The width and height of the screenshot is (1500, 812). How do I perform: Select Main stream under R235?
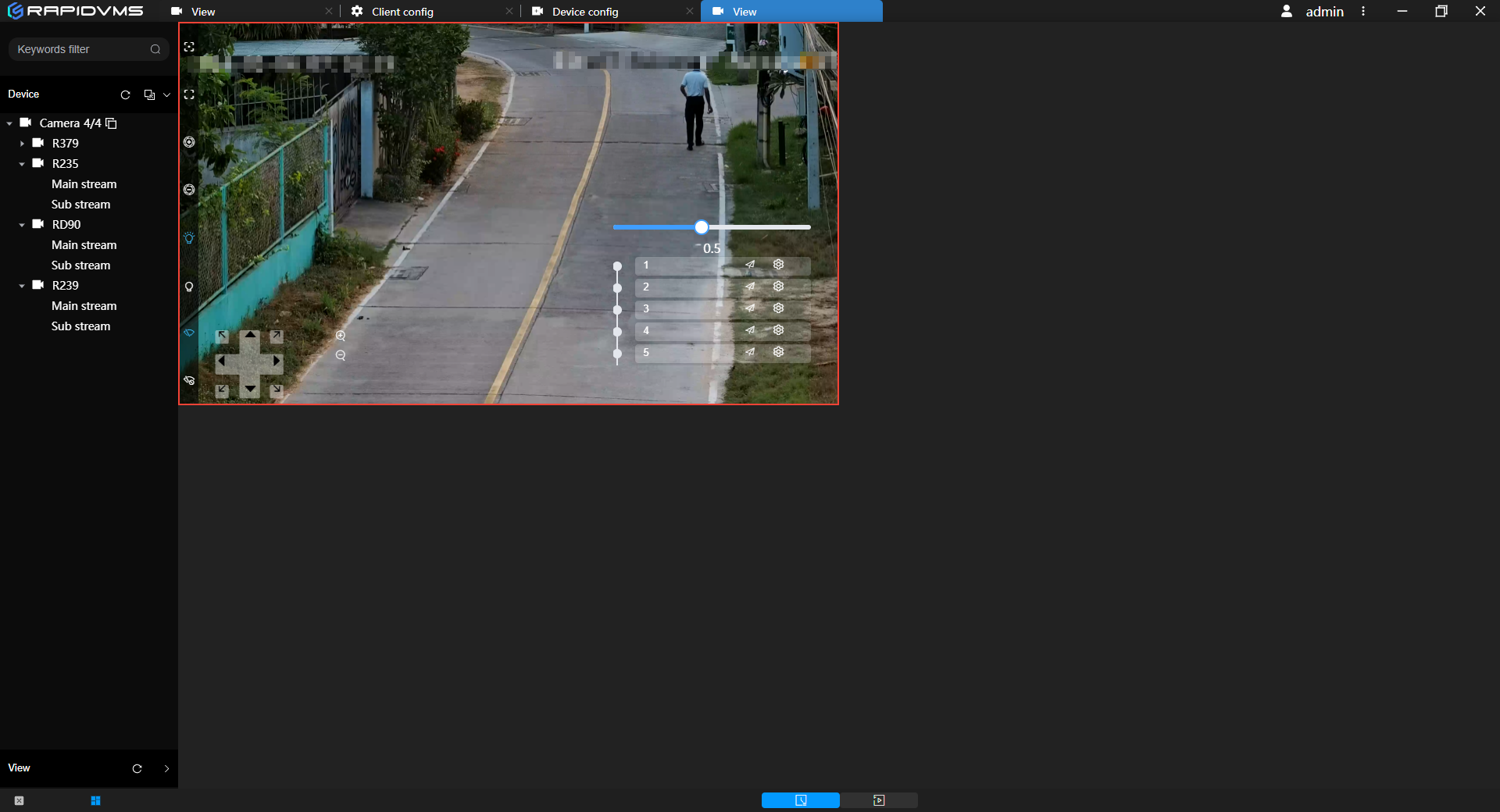[84, 184]
